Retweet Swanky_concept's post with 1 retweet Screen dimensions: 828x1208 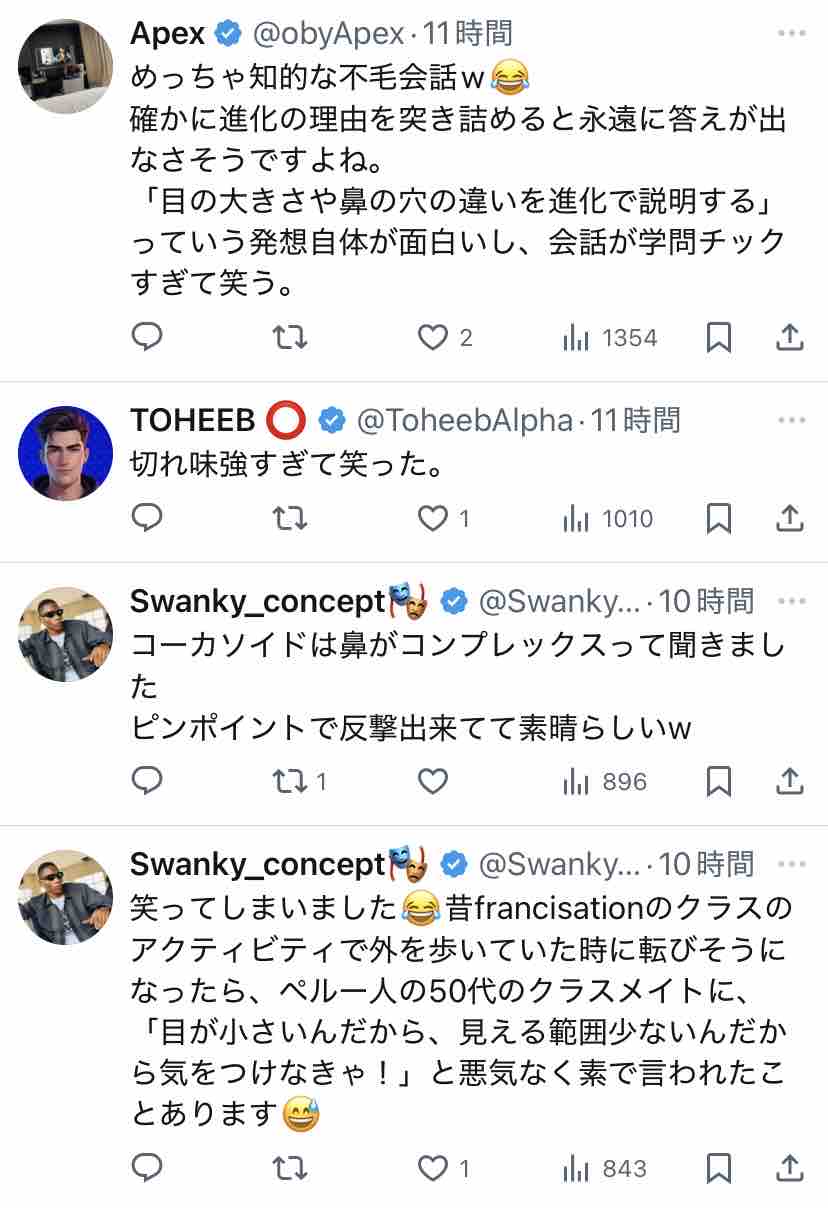[x=290, y=781]
